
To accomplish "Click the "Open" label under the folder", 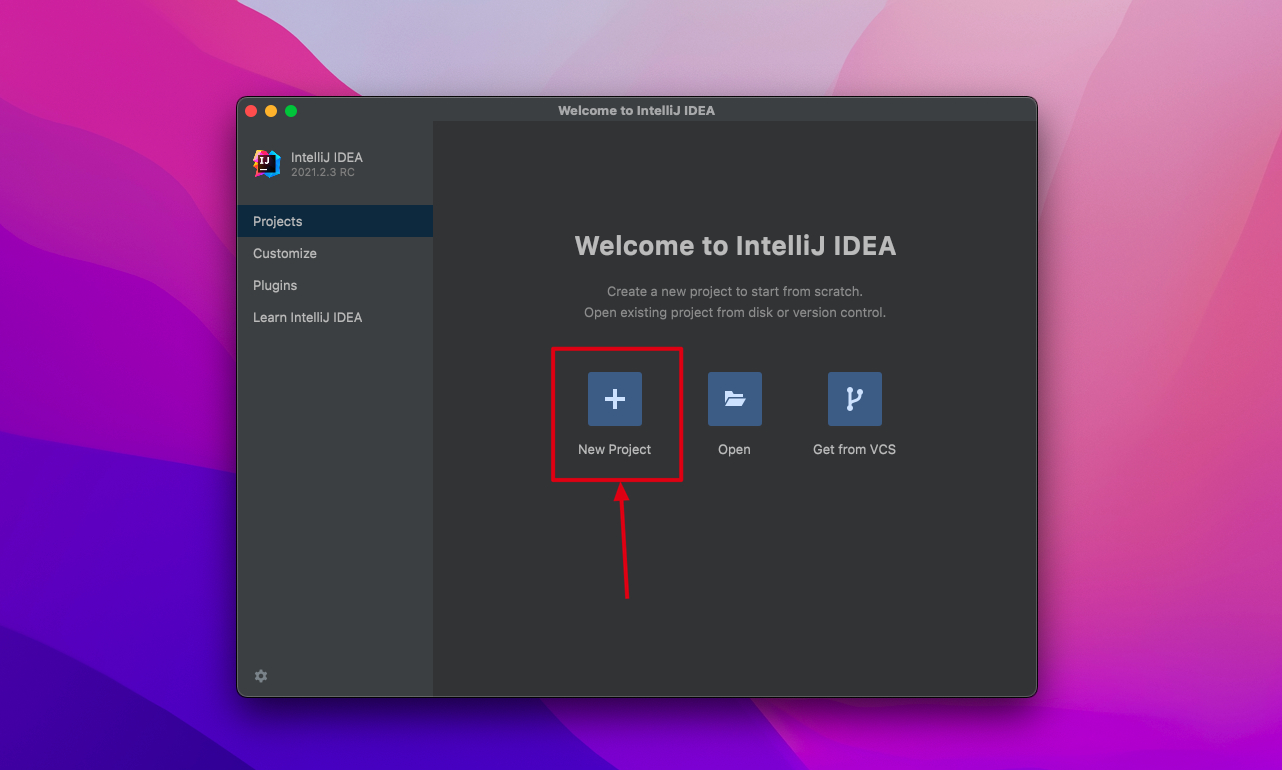I will pos(734,450).
